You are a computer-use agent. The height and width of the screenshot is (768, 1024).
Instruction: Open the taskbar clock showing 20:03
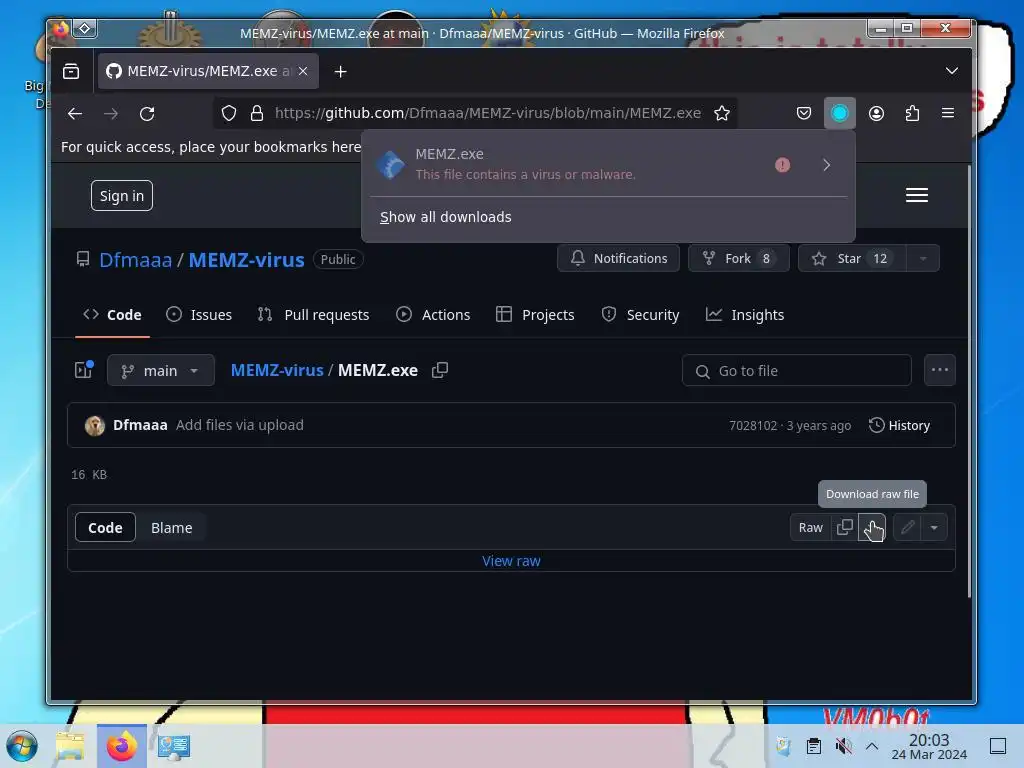(929, 746)
